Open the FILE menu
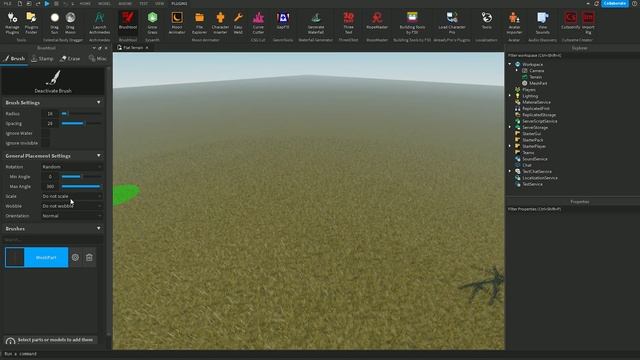640x360 pixels. 7,4
